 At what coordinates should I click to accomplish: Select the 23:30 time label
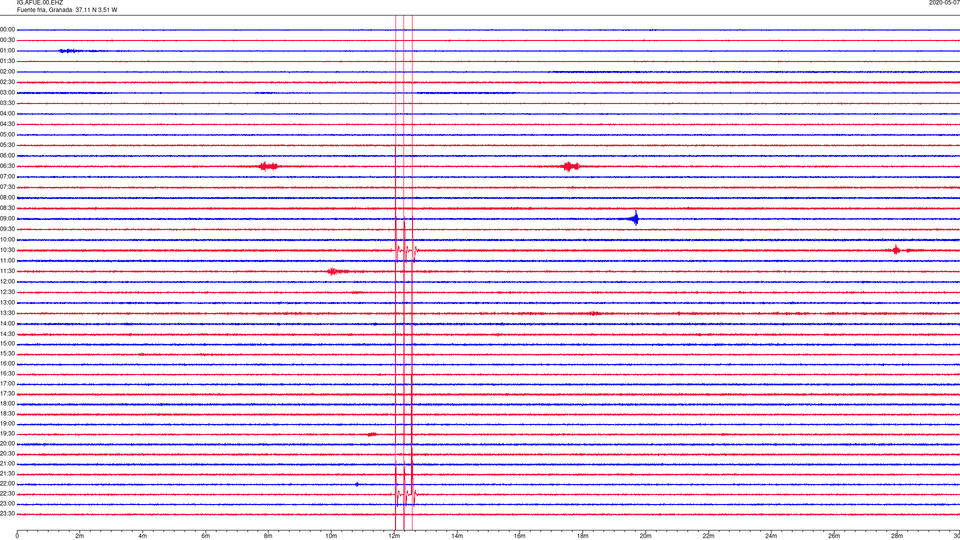(8, 514)
